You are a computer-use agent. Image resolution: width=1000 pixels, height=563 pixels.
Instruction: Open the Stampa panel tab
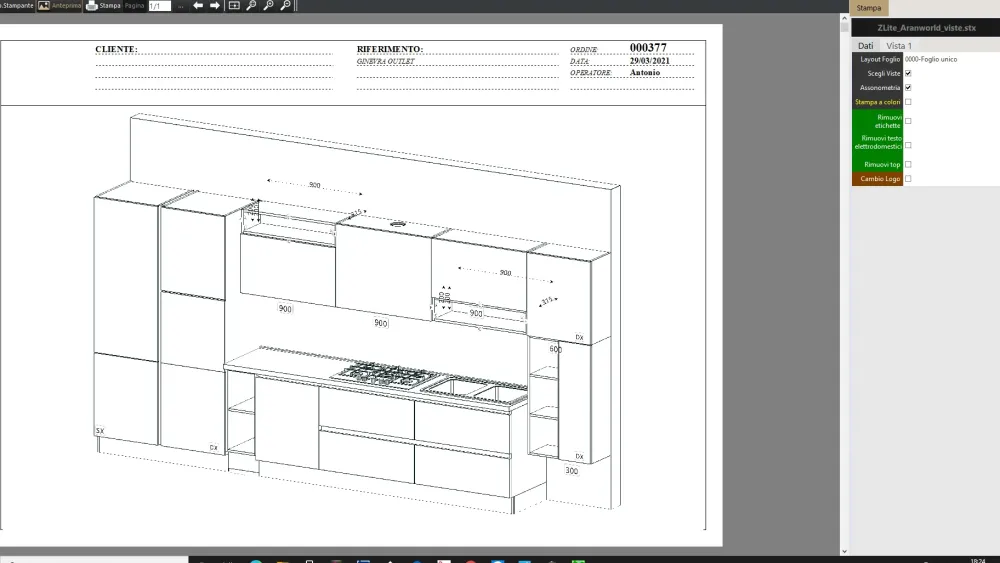[868, 8]
